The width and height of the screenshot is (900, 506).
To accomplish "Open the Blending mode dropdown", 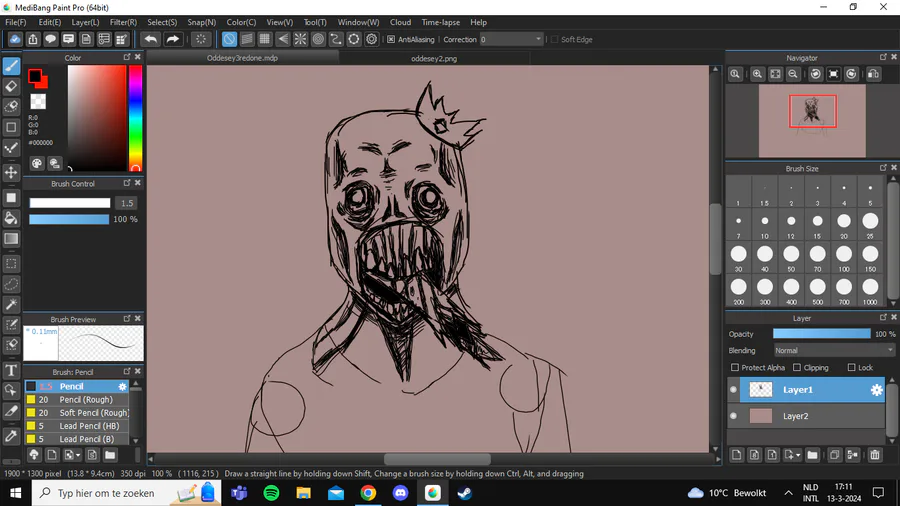I will (x=834, y=351).
